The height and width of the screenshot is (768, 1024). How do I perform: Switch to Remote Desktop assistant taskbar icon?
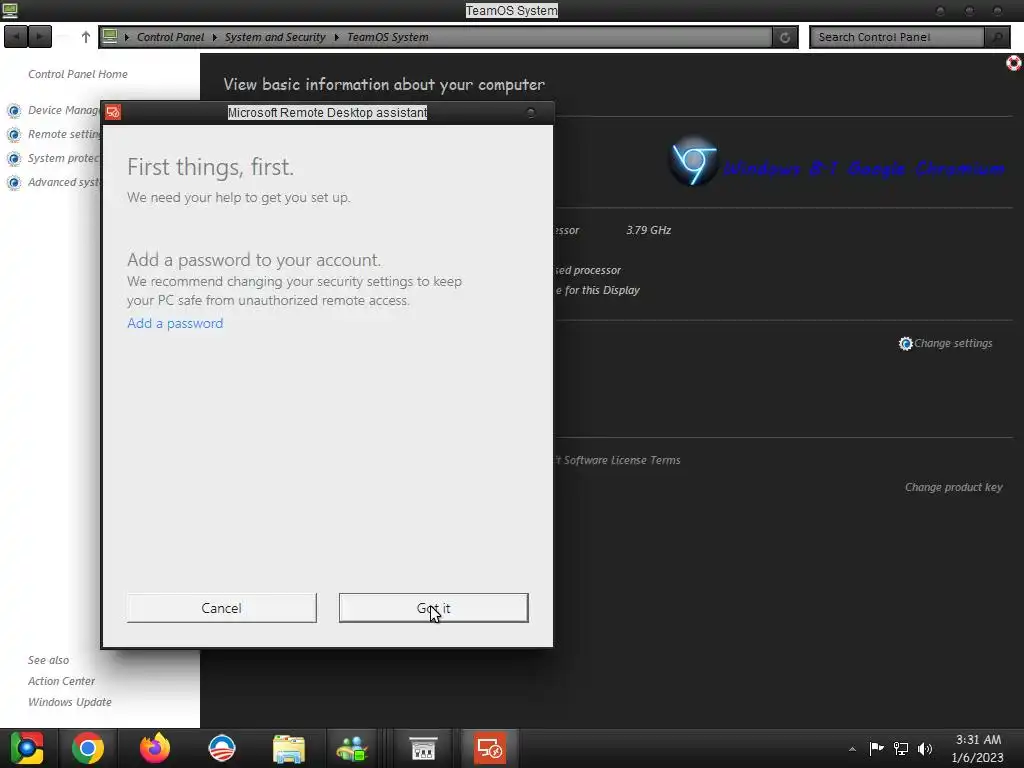point(490,748)
